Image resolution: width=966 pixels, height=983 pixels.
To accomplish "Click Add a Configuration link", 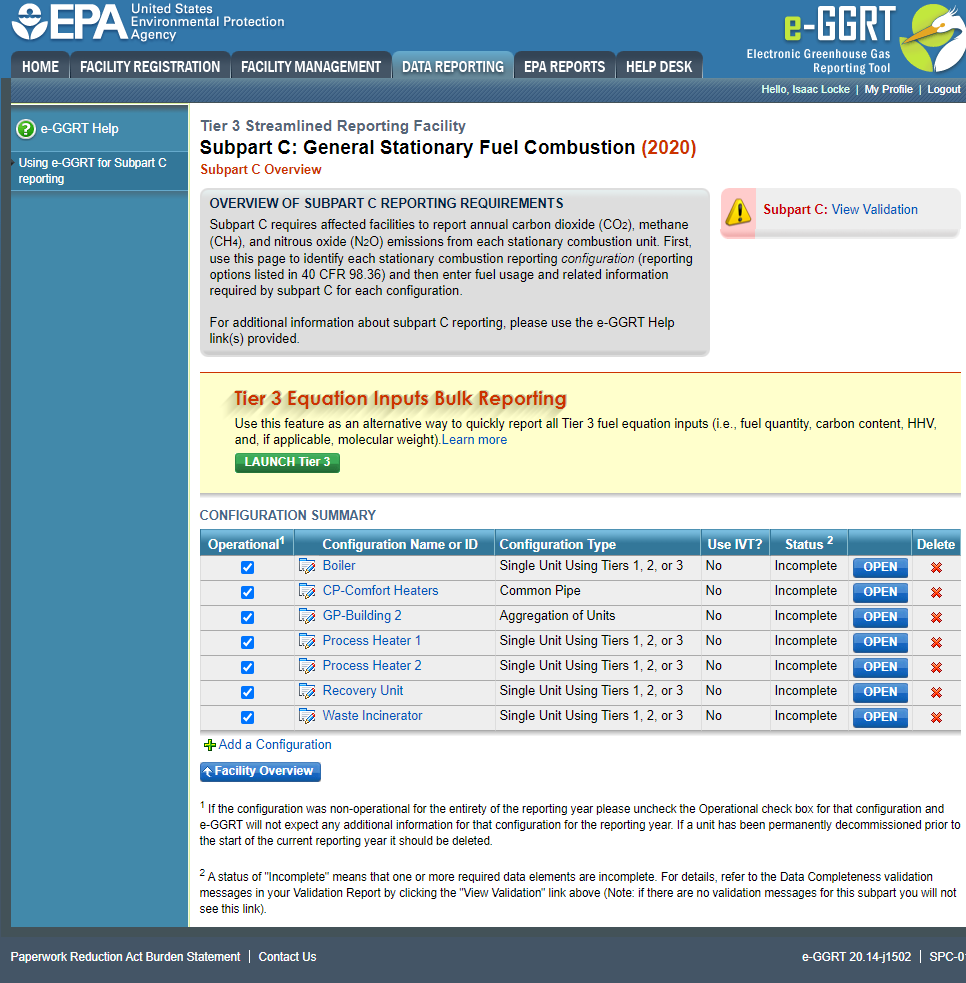I will click(x=275, y=745).
